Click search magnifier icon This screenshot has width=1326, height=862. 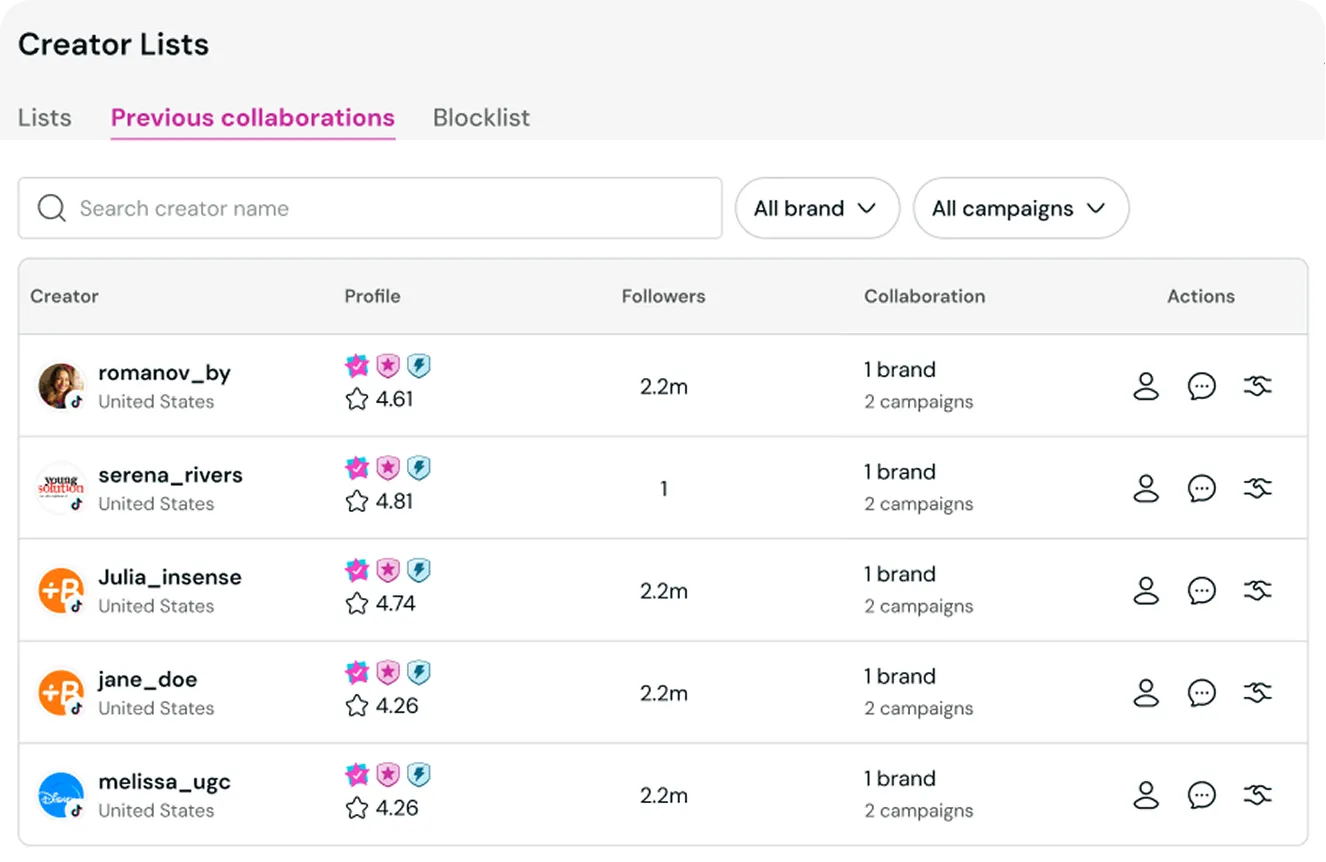[51, 208]
